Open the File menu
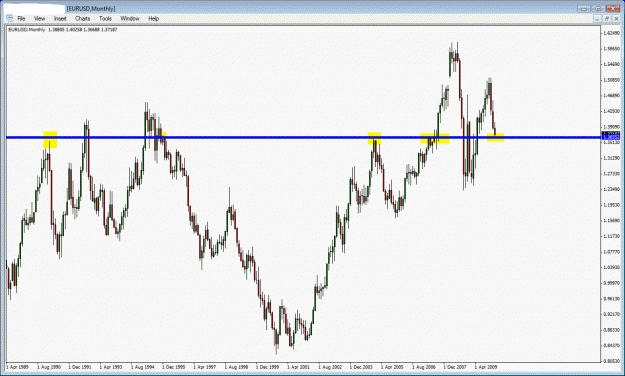 tap(21, 18)
